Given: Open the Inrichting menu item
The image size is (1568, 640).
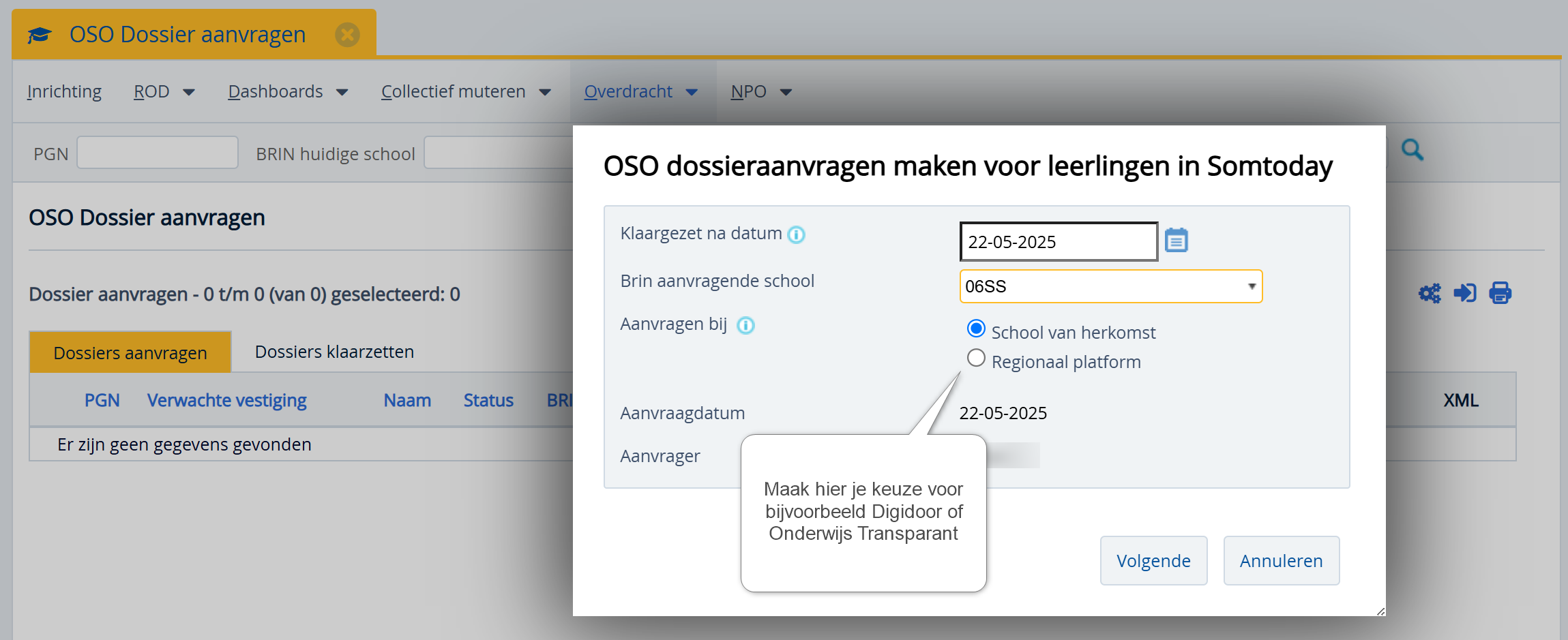Looking at the screenshot, I should pos(64,91).
